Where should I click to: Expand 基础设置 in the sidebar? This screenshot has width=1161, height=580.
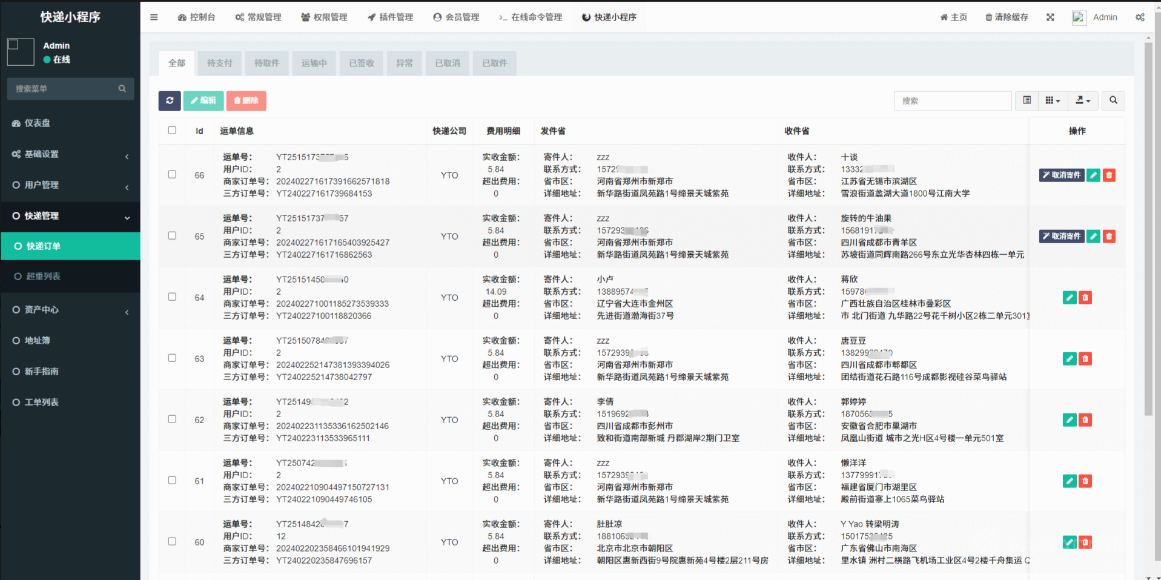pos(70,154)
